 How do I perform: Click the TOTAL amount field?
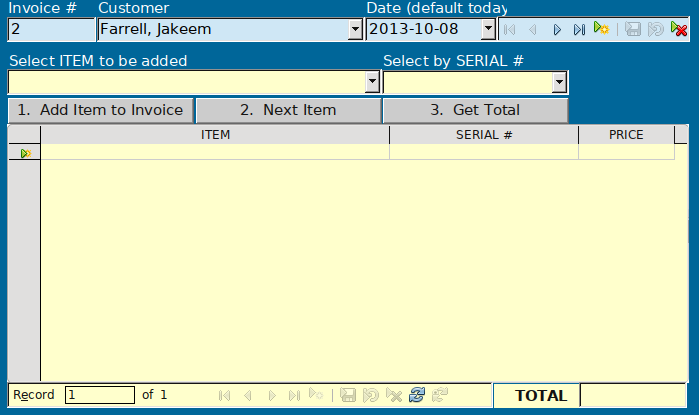[x=634, y=395]
